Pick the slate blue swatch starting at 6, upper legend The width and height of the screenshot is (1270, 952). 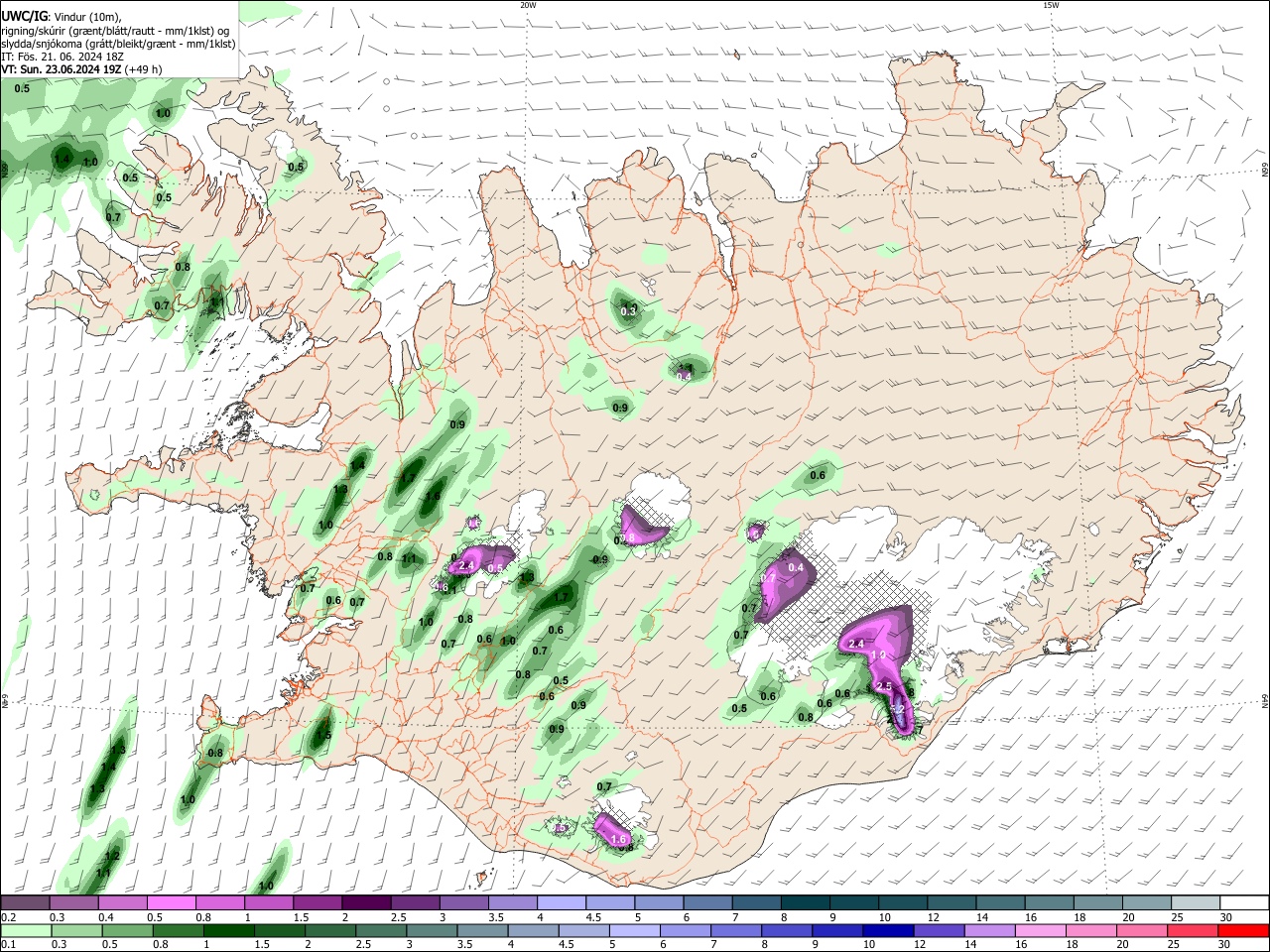point(705,903)
